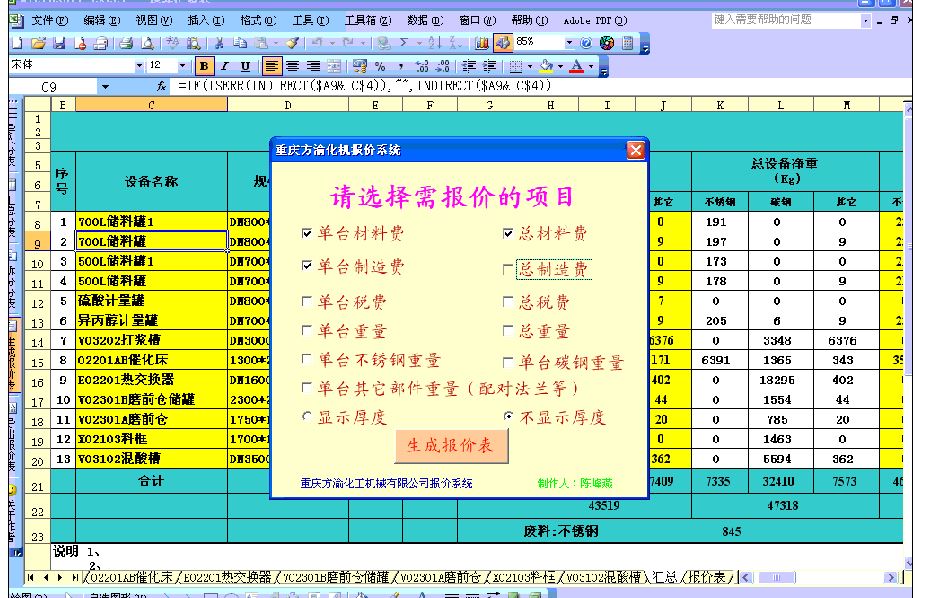
Task: Toggle italic formatting
Action: [x=225, y=66]
